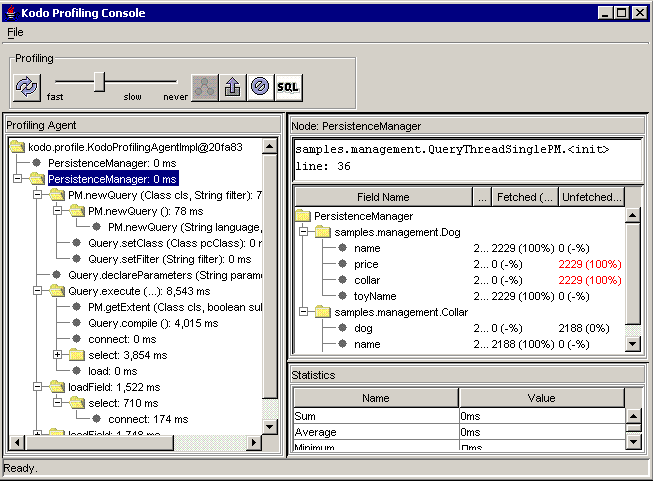Collapse the samples.management.Collar node
Screen dimensions: 653x481
click(x=304, y=312)
